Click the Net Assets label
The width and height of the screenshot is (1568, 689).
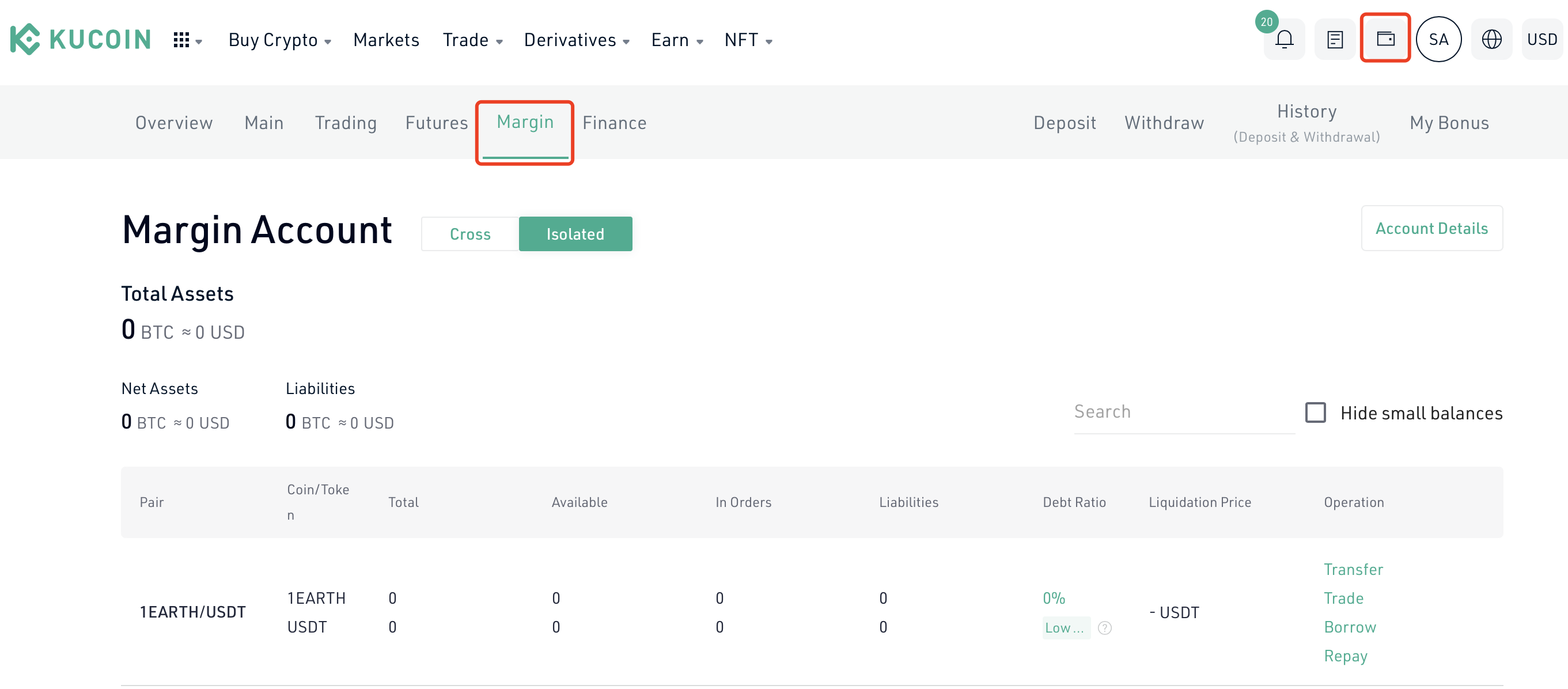coord(160,388)
